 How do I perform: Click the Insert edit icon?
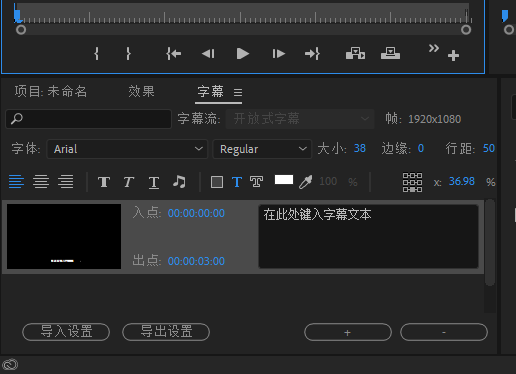tap(355, 53)
